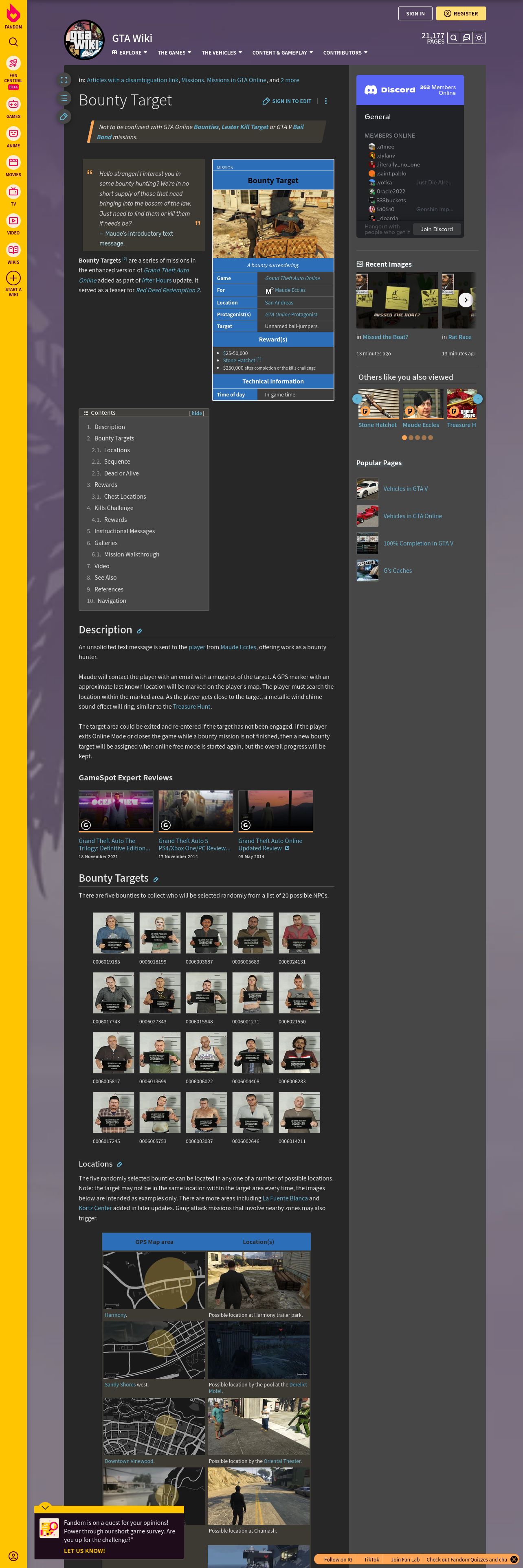Toggle the light/dark theme icon
Viewport: 523px width, 1568px height.
[479, 38]
